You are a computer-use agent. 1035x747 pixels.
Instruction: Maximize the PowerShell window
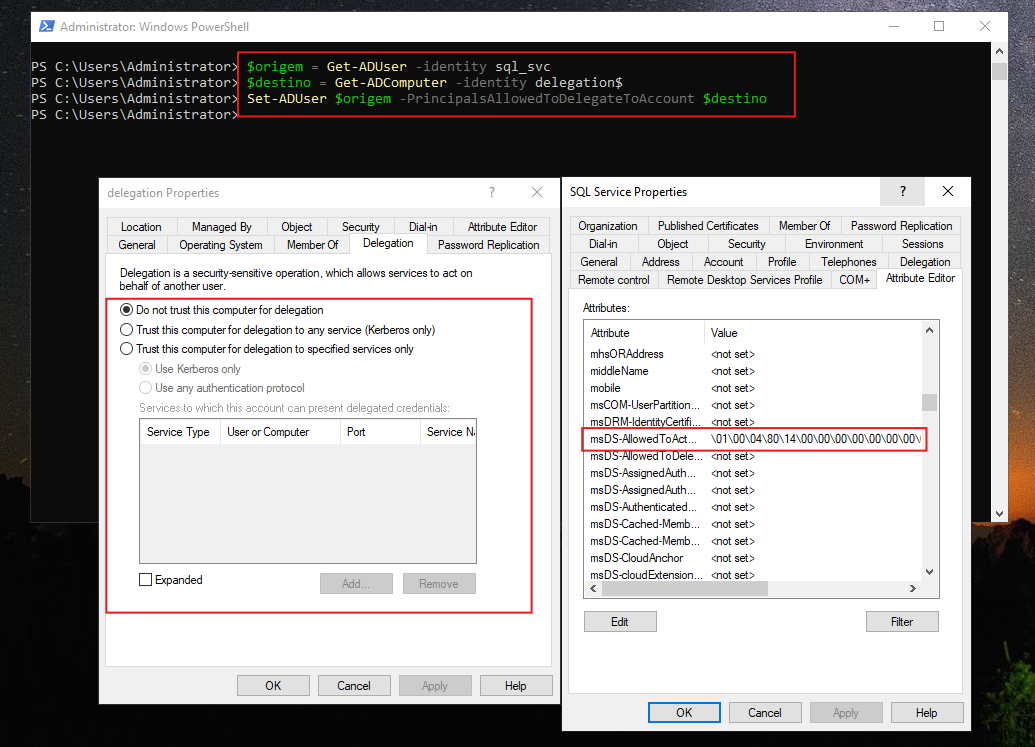tap(938, 26)
